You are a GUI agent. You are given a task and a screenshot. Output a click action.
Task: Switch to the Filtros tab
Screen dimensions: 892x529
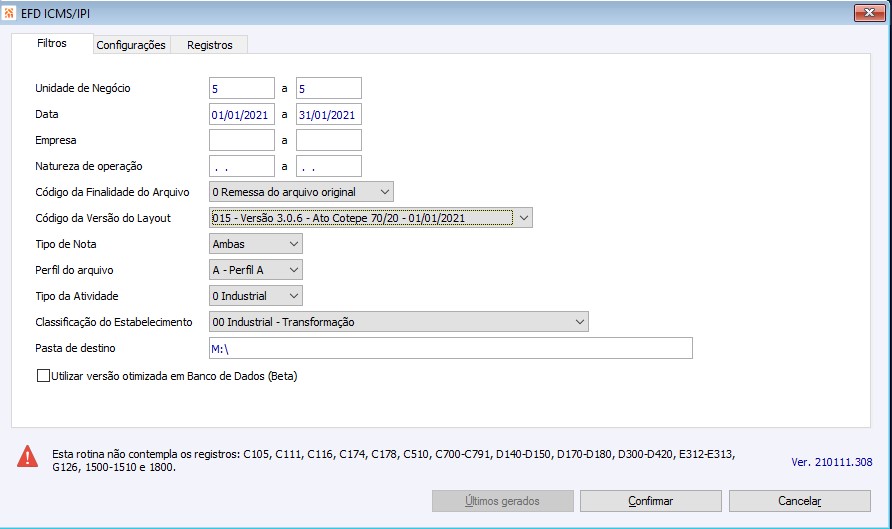point(52,43)
